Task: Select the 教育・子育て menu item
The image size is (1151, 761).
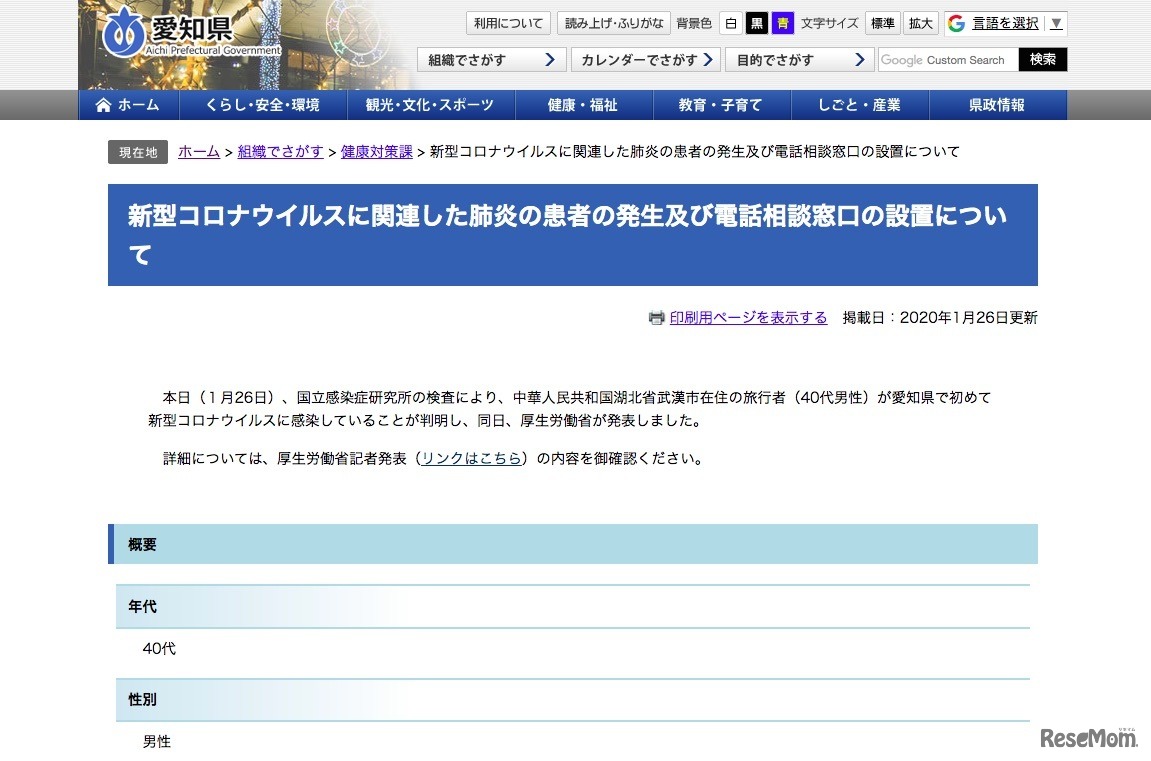Action: point(721,104)
